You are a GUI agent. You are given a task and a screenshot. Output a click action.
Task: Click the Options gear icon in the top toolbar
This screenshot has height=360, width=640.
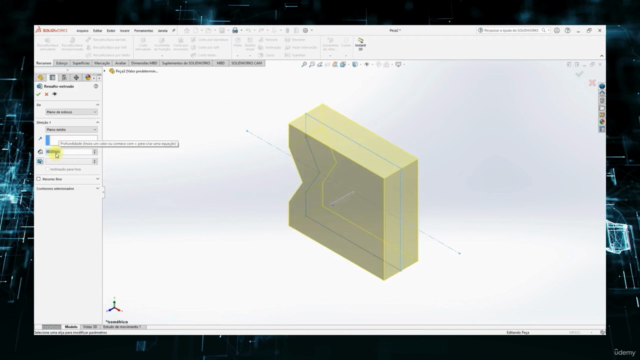[305, 31]
